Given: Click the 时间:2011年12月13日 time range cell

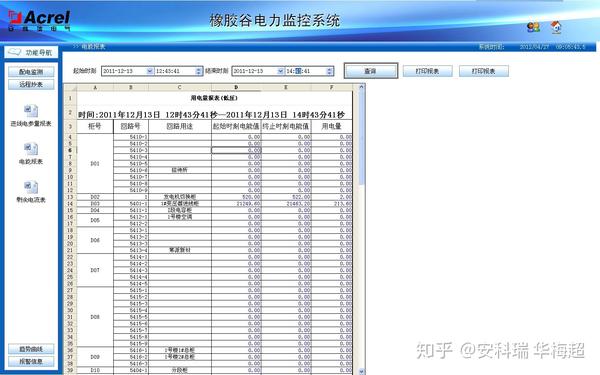Looking at the screenshot, I should (x=214, y=114).
